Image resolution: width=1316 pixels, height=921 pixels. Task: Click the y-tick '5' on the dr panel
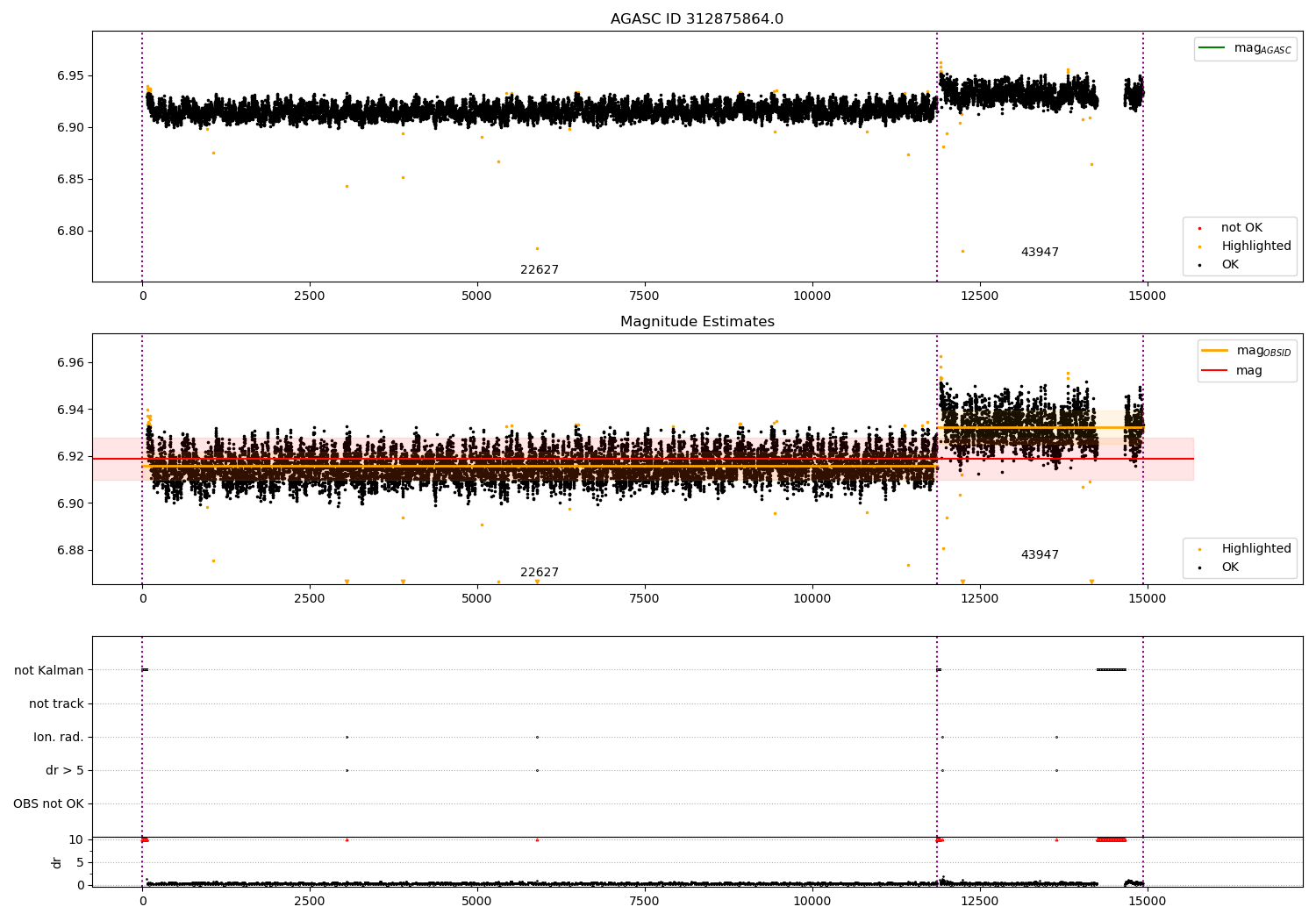pyautogui.click(x=80, y=863)
